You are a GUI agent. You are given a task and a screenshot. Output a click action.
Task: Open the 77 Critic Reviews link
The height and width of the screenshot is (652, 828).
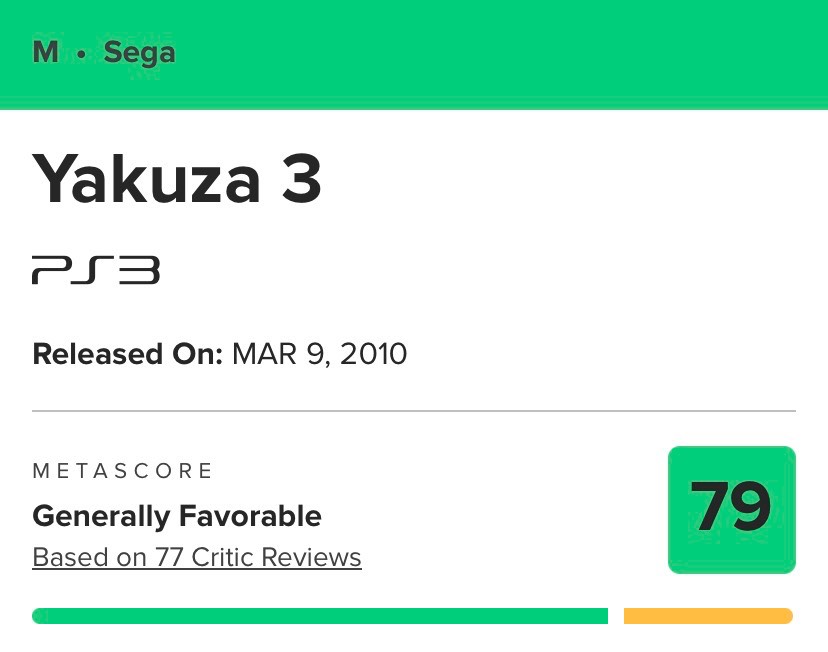click(197, 557)
